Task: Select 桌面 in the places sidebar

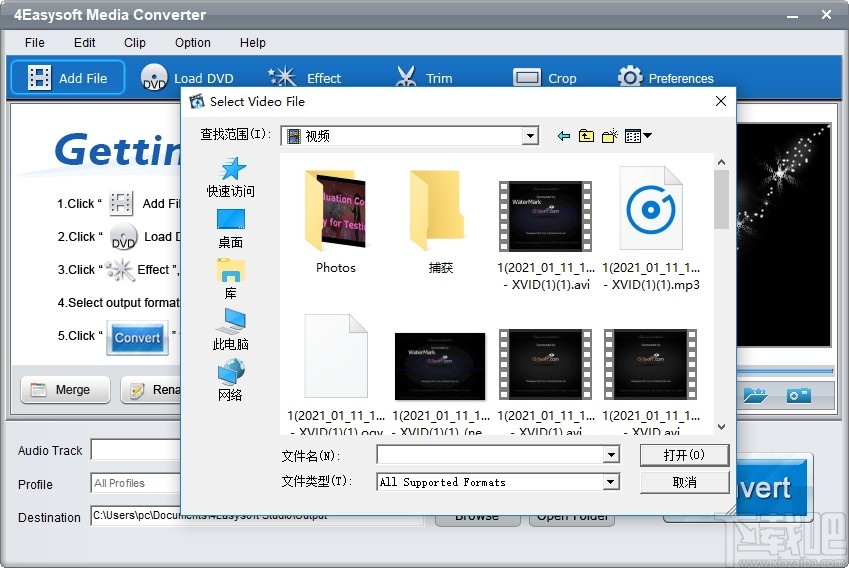Action: [x=231, y=228]
